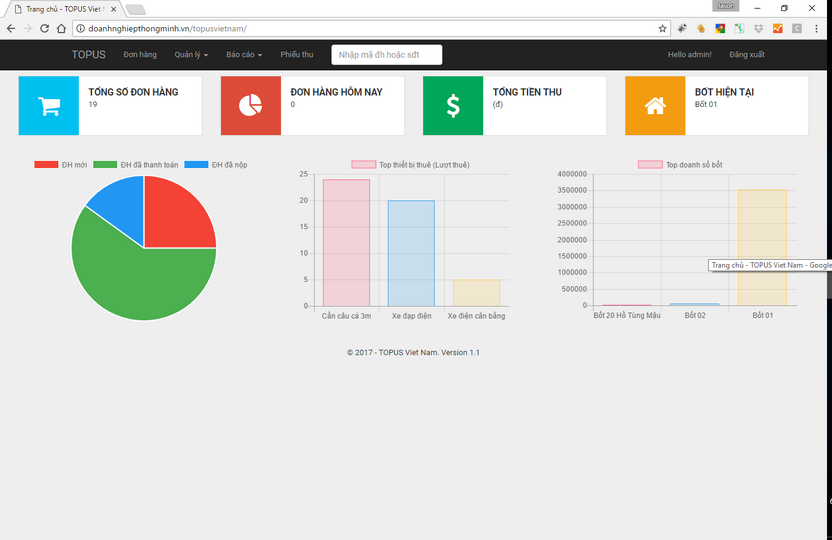832x540 pixels.
Task: Click the red pie chart icon tile
Action: click(250, 106)
